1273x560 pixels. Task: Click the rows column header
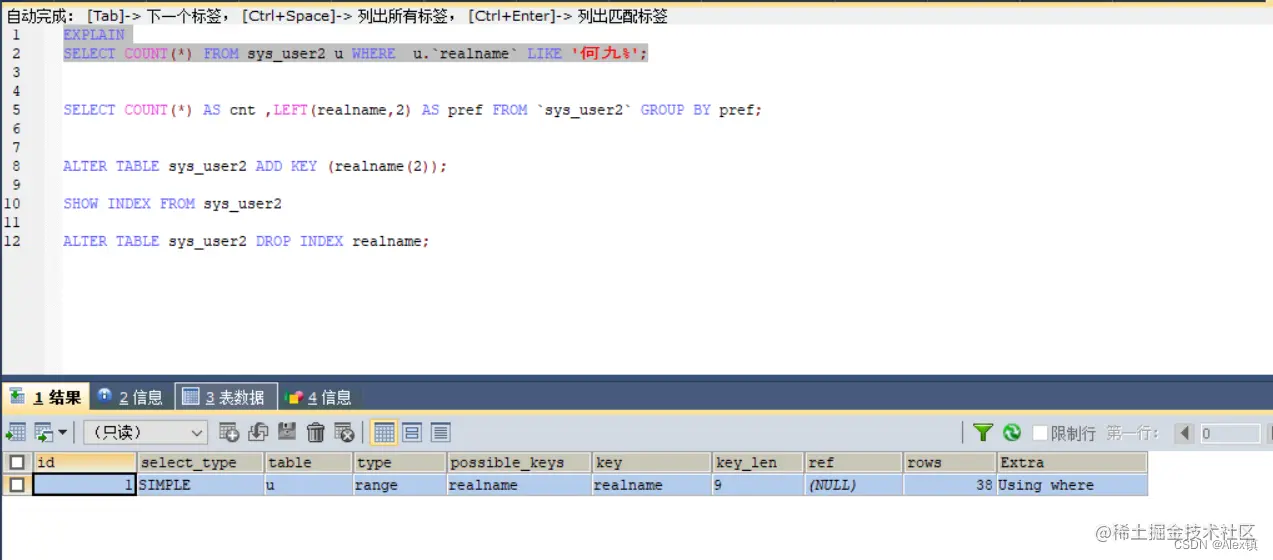pyautogui.click(x=949, y=462)
